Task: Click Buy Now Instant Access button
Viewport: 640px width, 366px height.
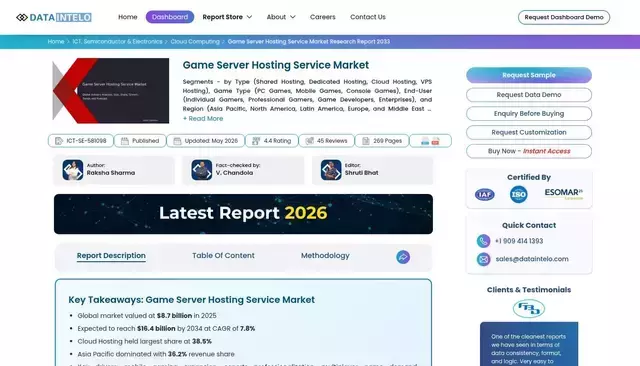Action: tap(529, 151)
